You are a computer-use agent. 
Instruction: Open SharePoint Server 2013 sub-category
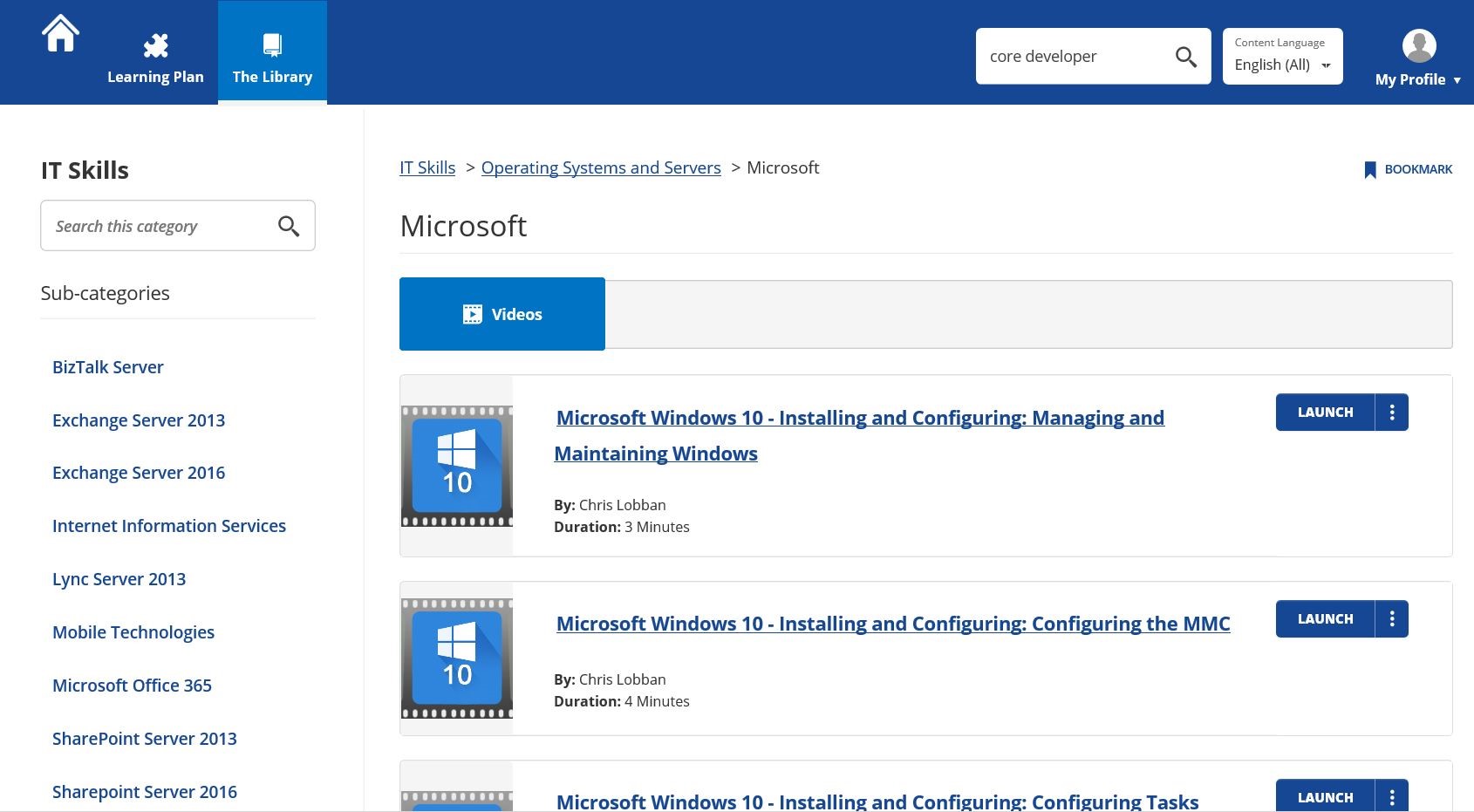(145, 739)
